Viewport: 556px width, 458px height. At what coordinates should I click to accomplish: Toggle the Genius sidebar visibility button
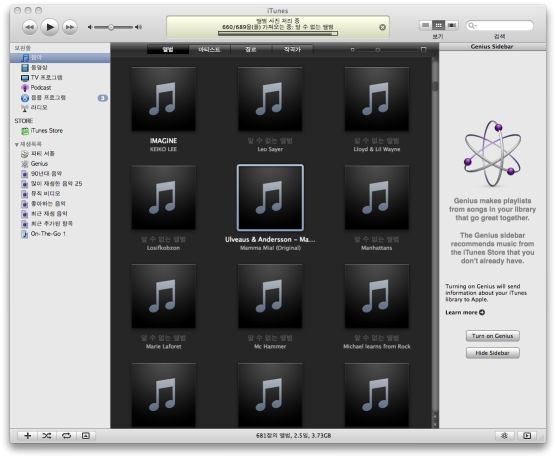pyautogui.click(x=527, y=436)
